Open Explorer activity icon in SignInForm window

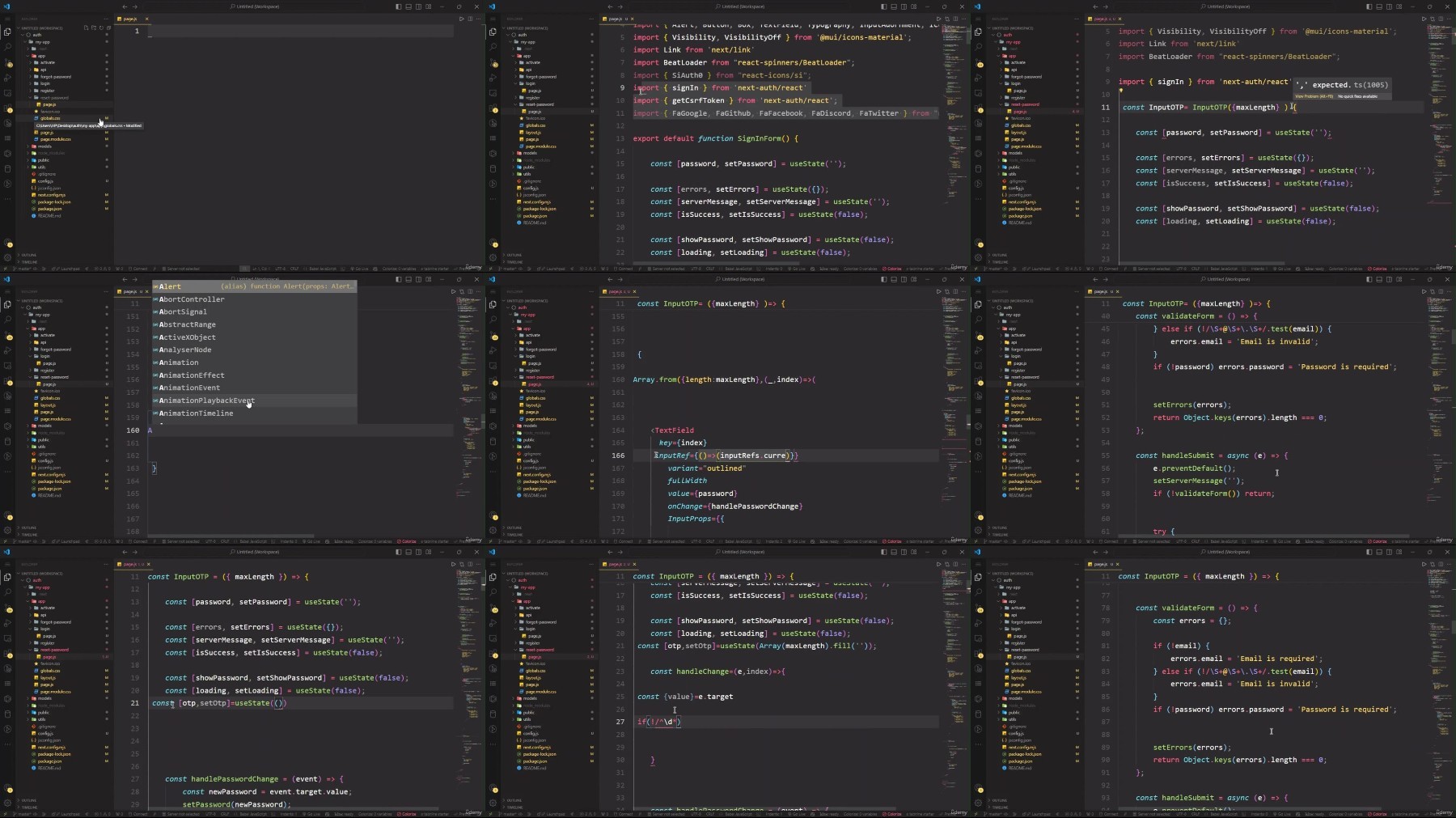493,32
